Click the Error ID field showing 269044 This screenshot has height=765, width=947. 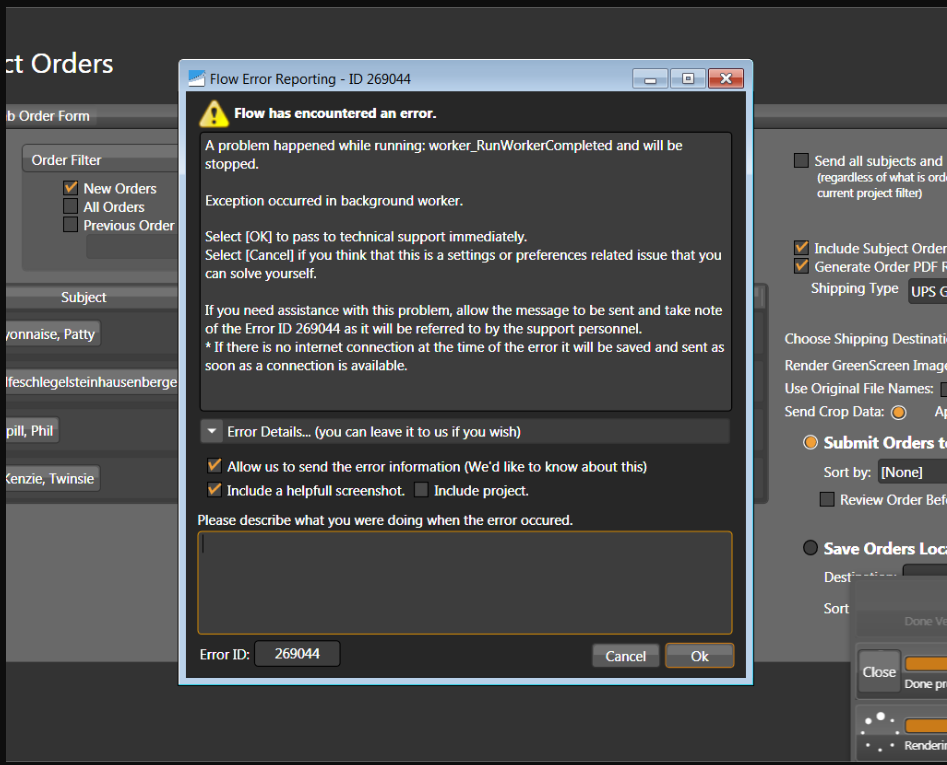[297, 654]
